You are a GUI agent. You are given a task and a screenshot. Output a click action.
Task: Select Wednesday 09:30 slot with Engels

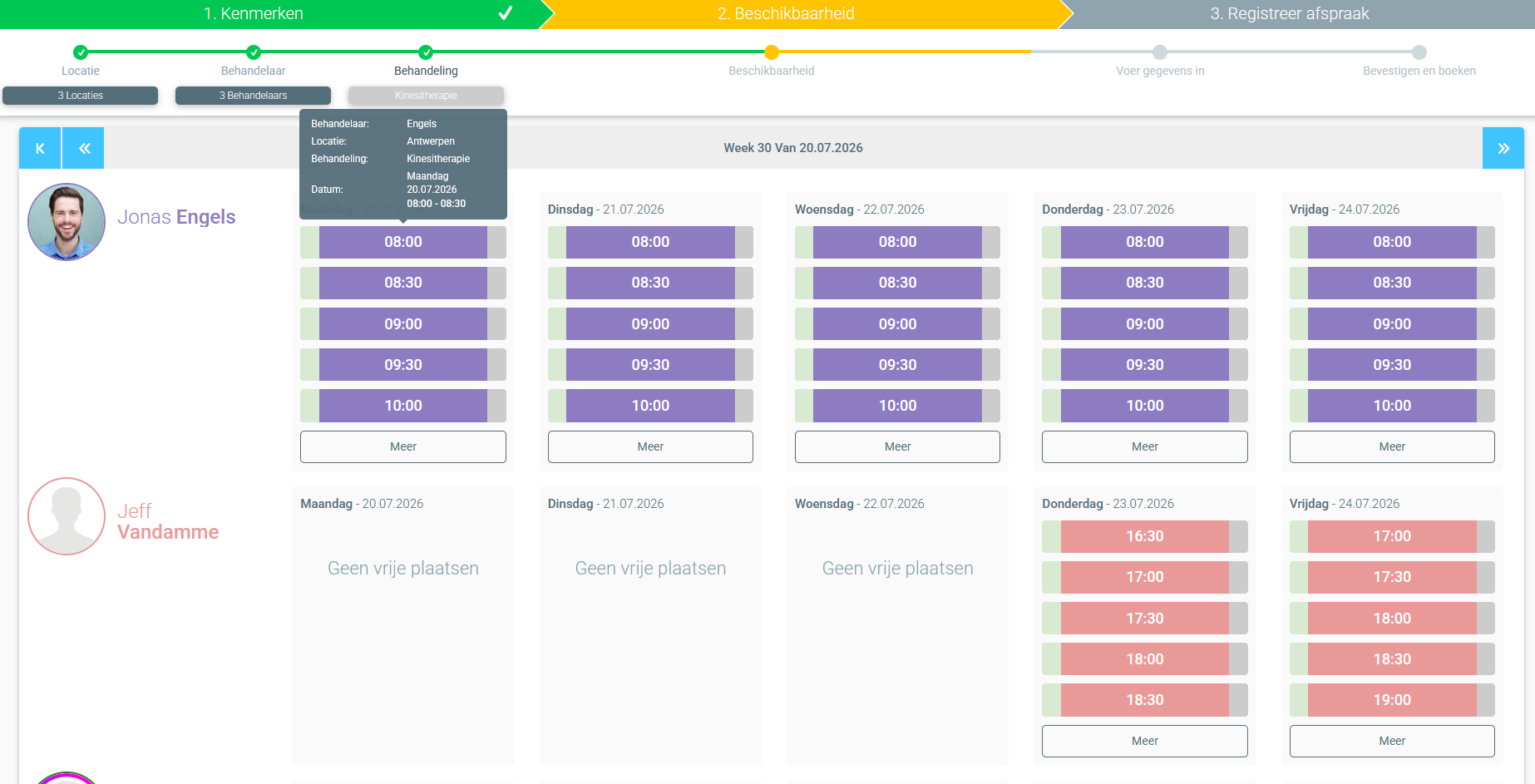pyautogui.click(x=897, y=365)
